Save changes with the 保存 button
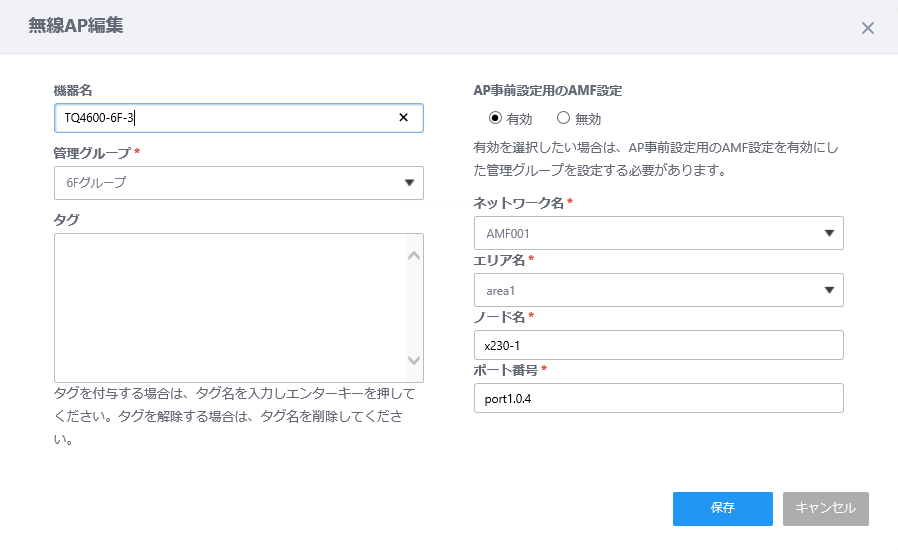The image size is (898, 550). pos(723,509)
